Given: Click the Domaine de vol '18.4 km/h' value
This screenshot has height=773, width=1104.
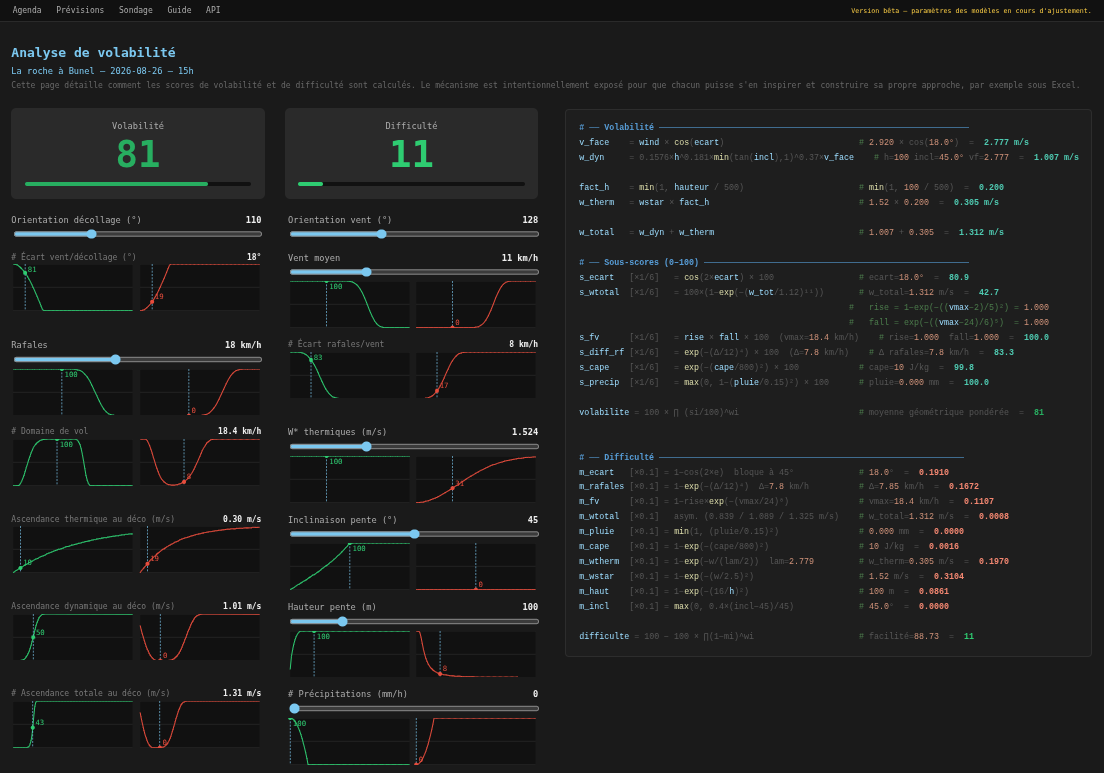Looking at the screenshot, I should (239, 431).
